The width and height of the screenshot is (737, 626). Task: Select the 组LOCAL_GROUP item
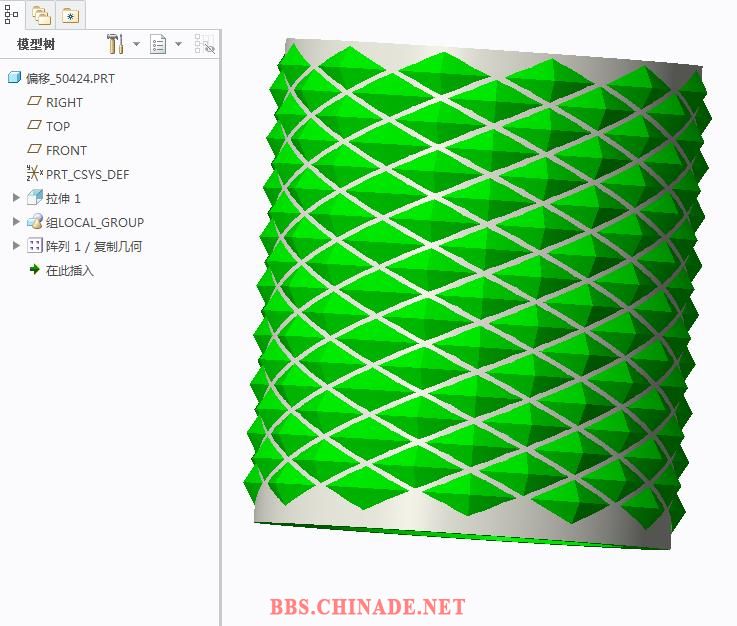[x=94, y=222]
